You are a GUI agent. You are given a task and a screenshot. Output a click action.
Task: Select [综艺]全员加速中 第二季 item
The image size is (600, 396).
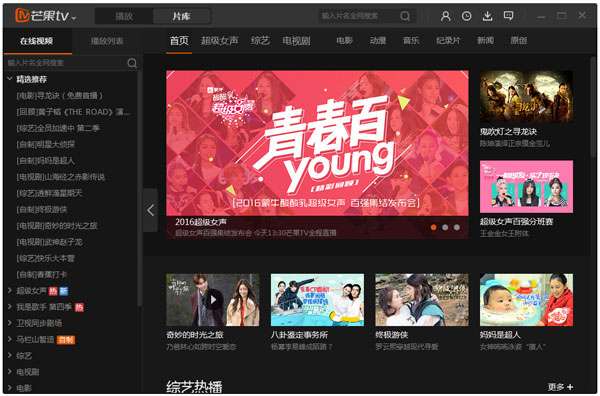point(58,128)
